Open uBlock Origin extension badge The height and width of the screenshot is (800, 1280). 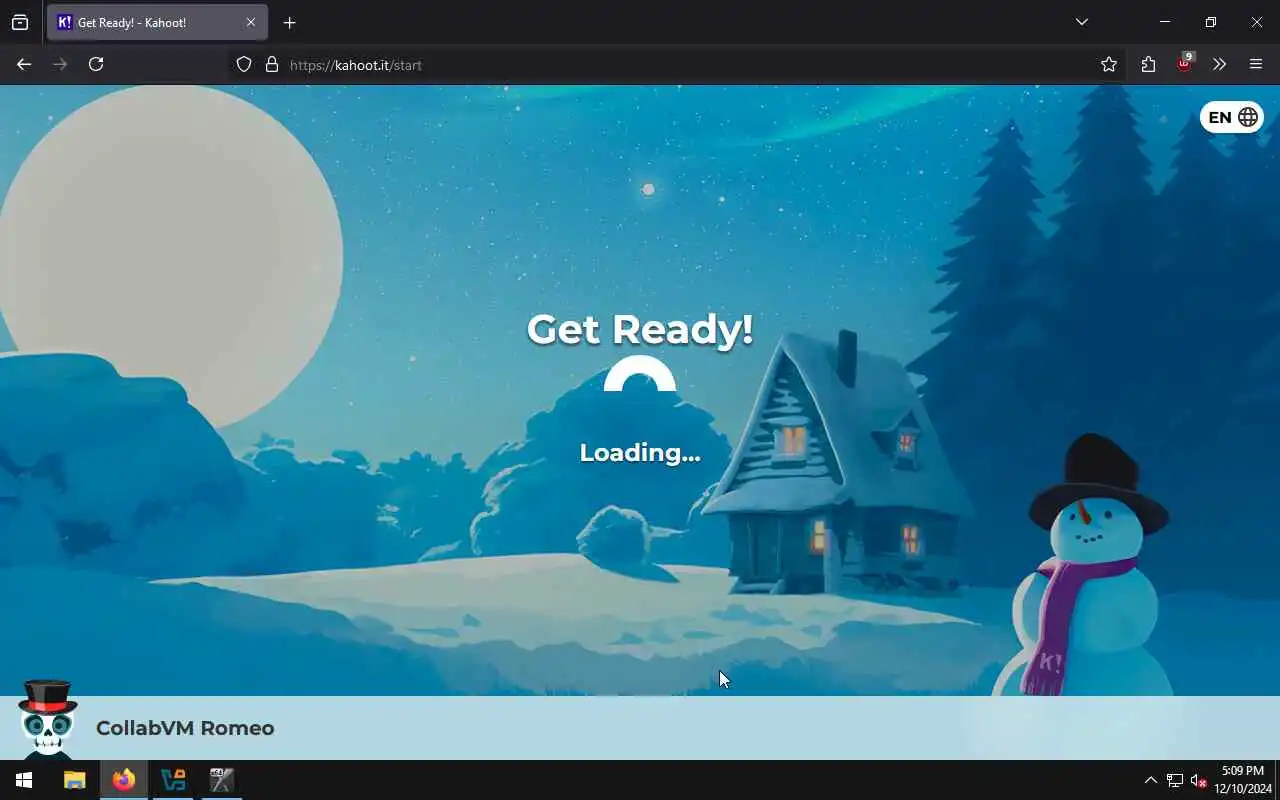coord(1184,63)
